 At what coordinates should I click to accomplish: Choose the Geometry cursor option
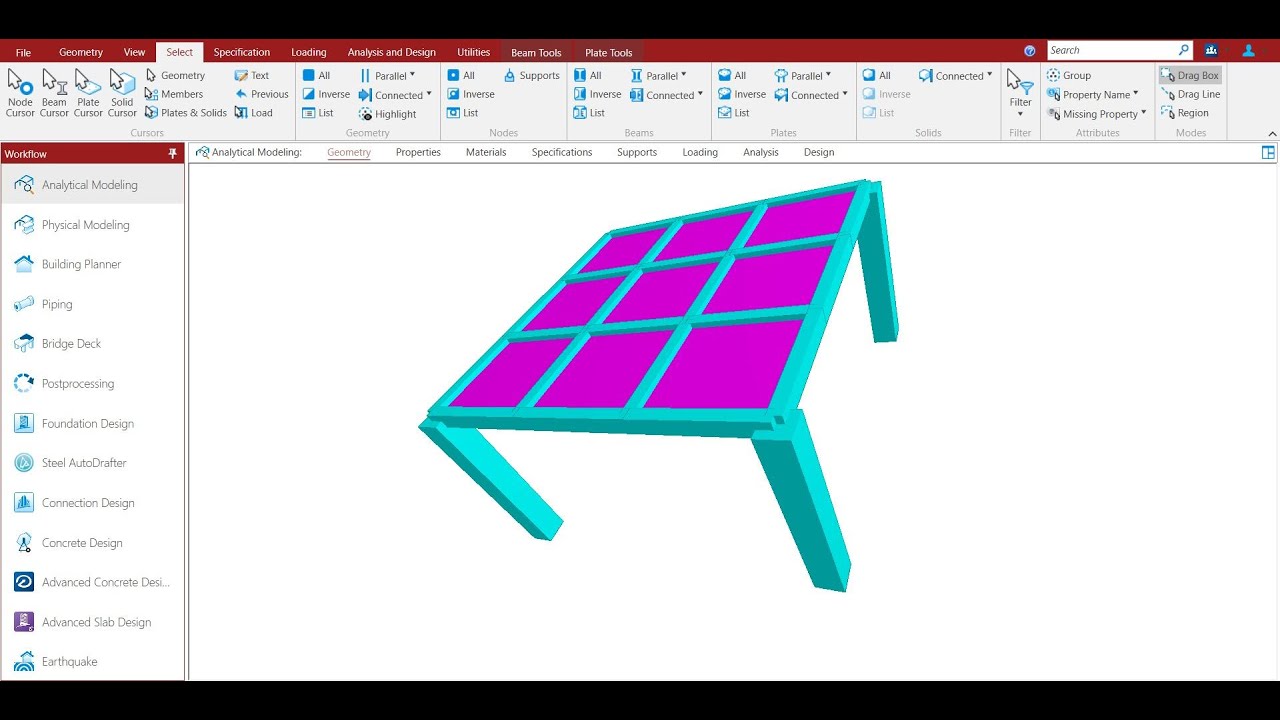coord(175,75)
